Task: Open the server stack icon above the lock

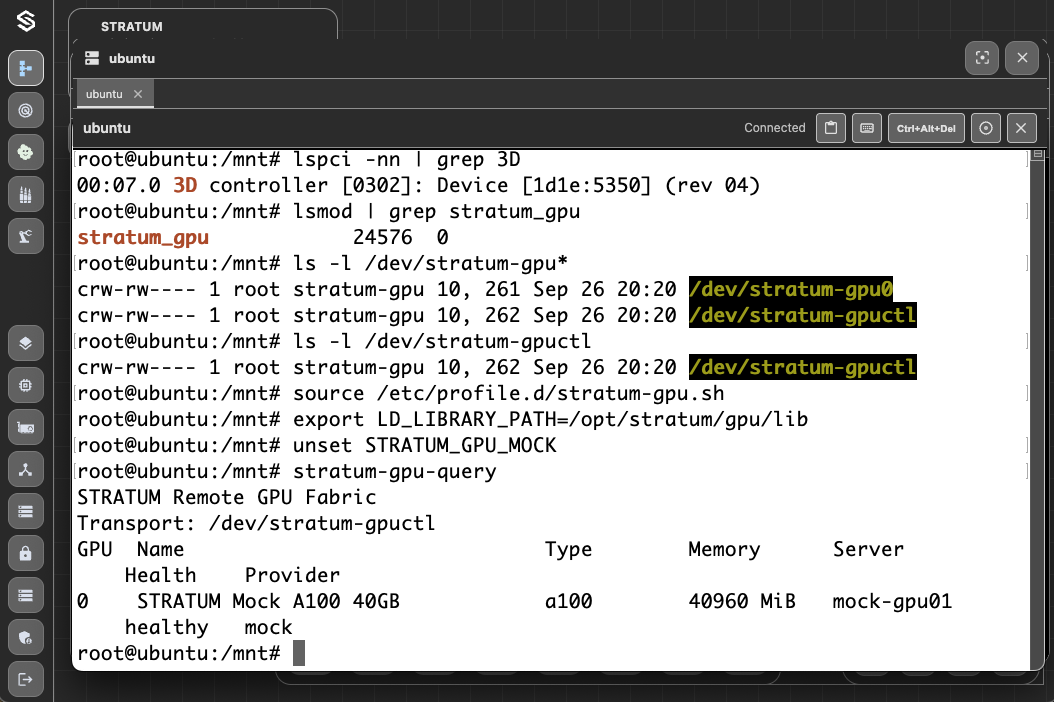Action: coord(26,512)
